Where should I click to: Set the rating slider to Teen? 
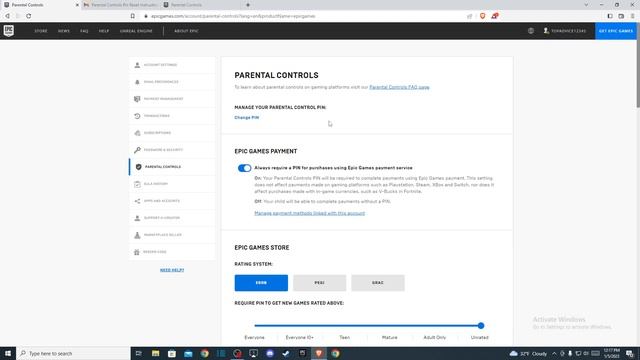tap(344, 326)
